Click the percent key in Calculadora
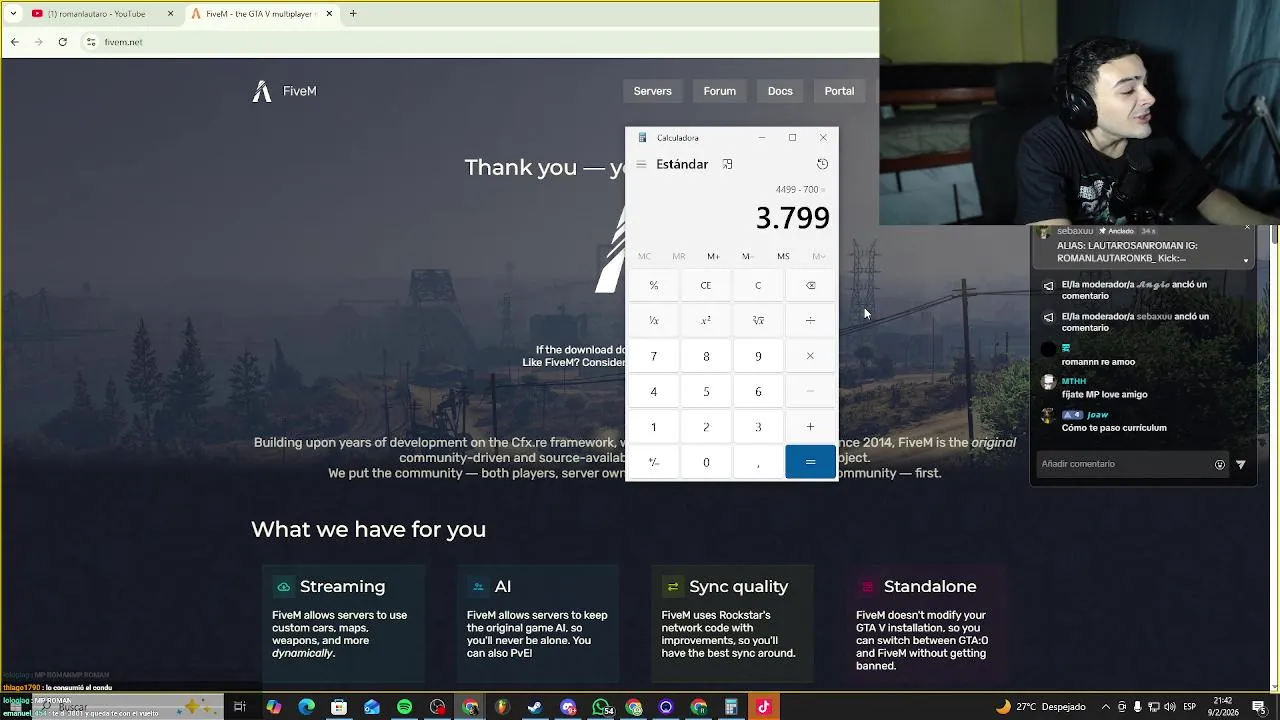Image resolution: width=1280 pixels, height=720 pixels. click(x=653, y=285)
